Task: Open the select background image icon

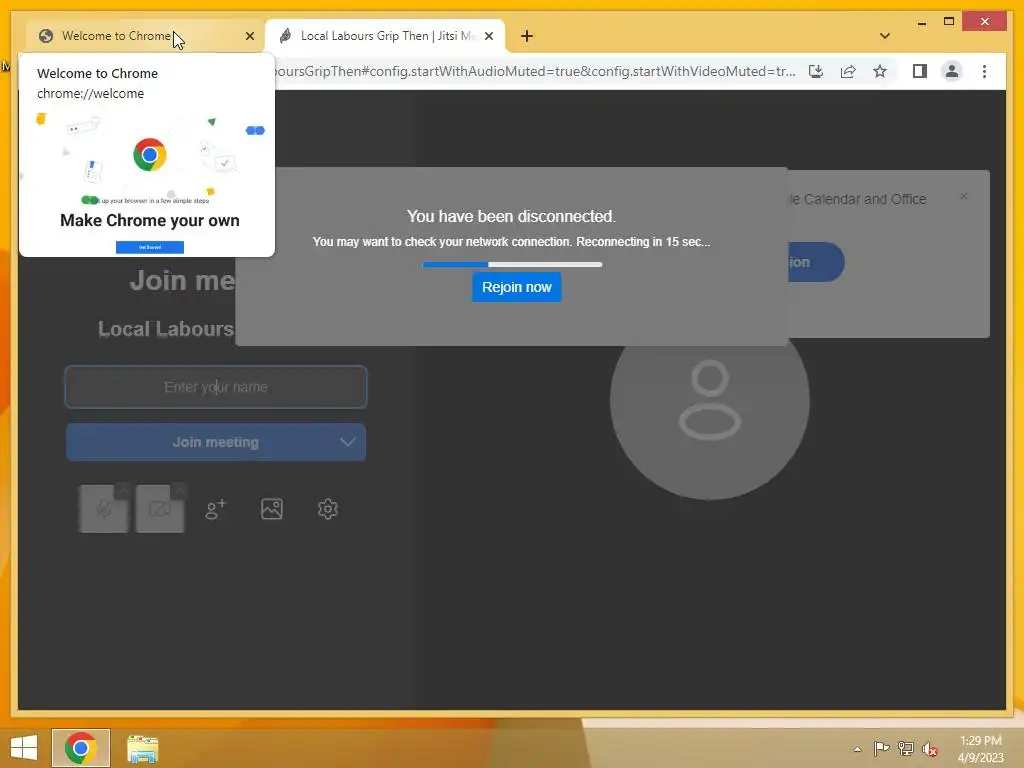Action: click(x=272, y=509)
